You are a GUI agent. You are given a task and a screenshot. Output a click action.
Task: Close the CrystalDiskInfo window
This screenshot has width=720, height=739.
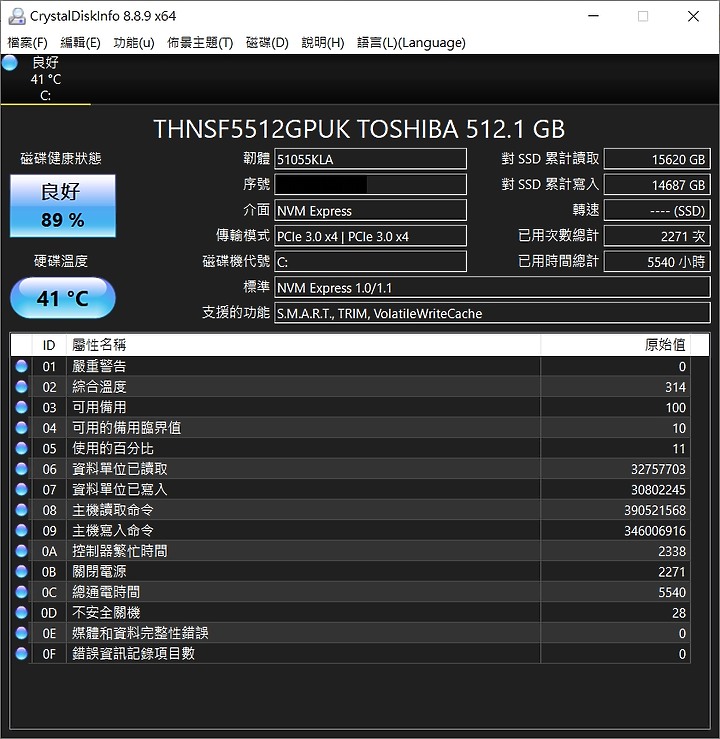point(693,16)
